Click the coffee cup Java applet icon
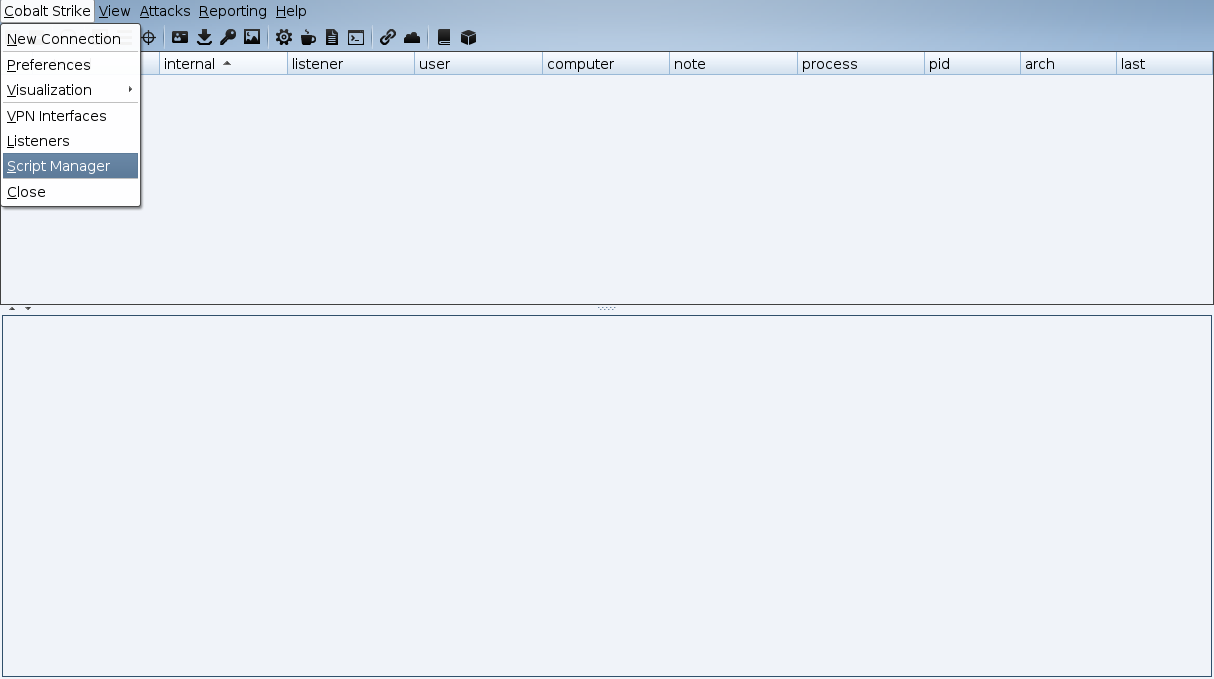1214x679 pixels. click(x=308, y=38)
